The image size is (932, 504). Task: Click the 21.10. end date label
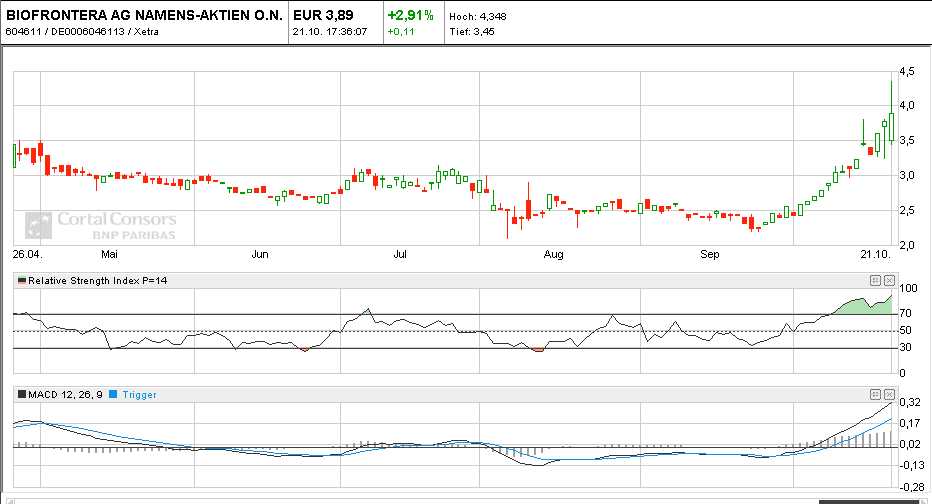[876, 255]
